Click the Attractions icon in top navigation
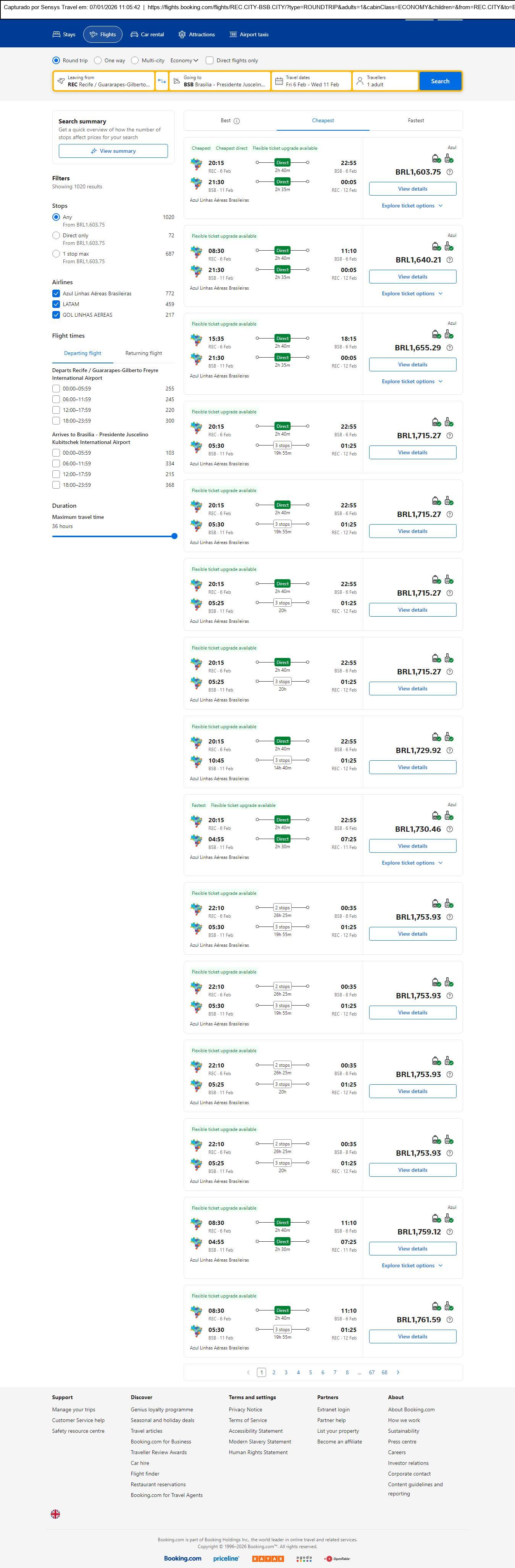 [x=182, y=35]
